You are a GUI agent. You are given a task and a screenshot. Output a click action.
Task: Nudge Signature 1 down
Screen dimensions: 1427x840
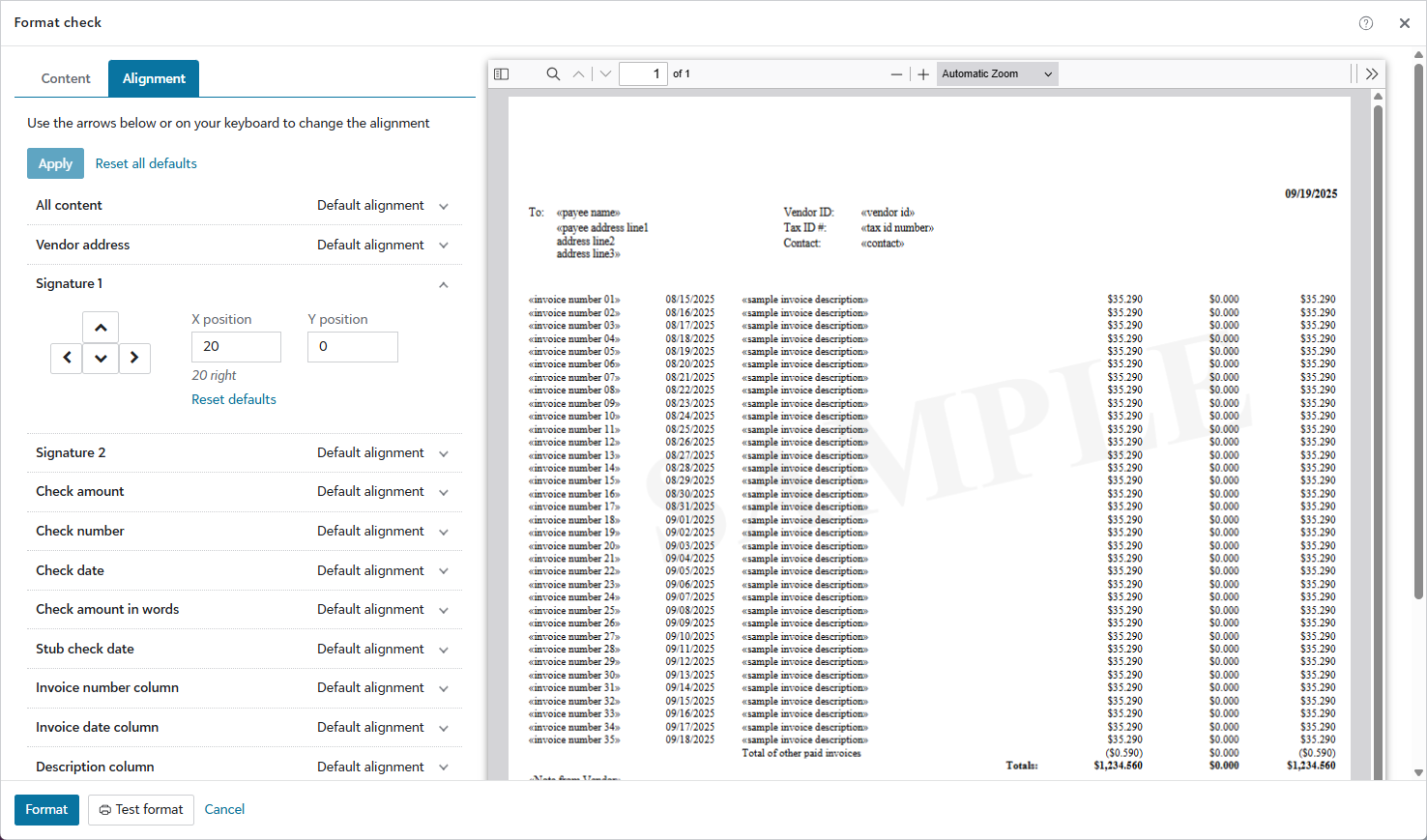coord(101,358)
